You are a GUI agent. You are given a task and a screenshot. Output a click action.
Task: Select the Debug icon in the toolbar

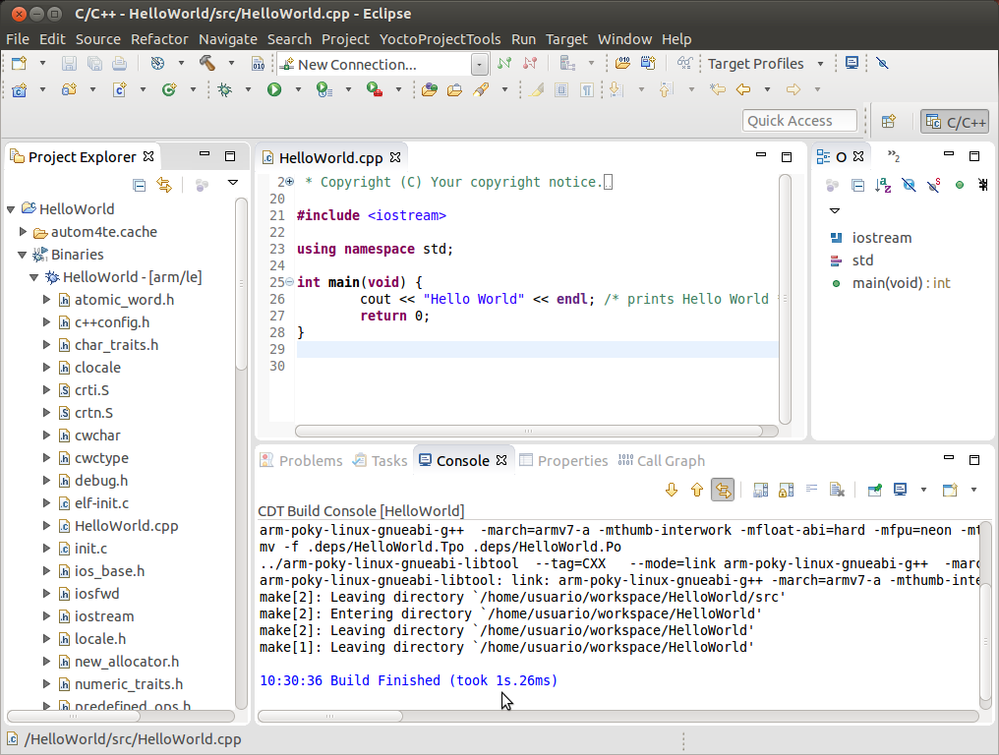point(223,88)
